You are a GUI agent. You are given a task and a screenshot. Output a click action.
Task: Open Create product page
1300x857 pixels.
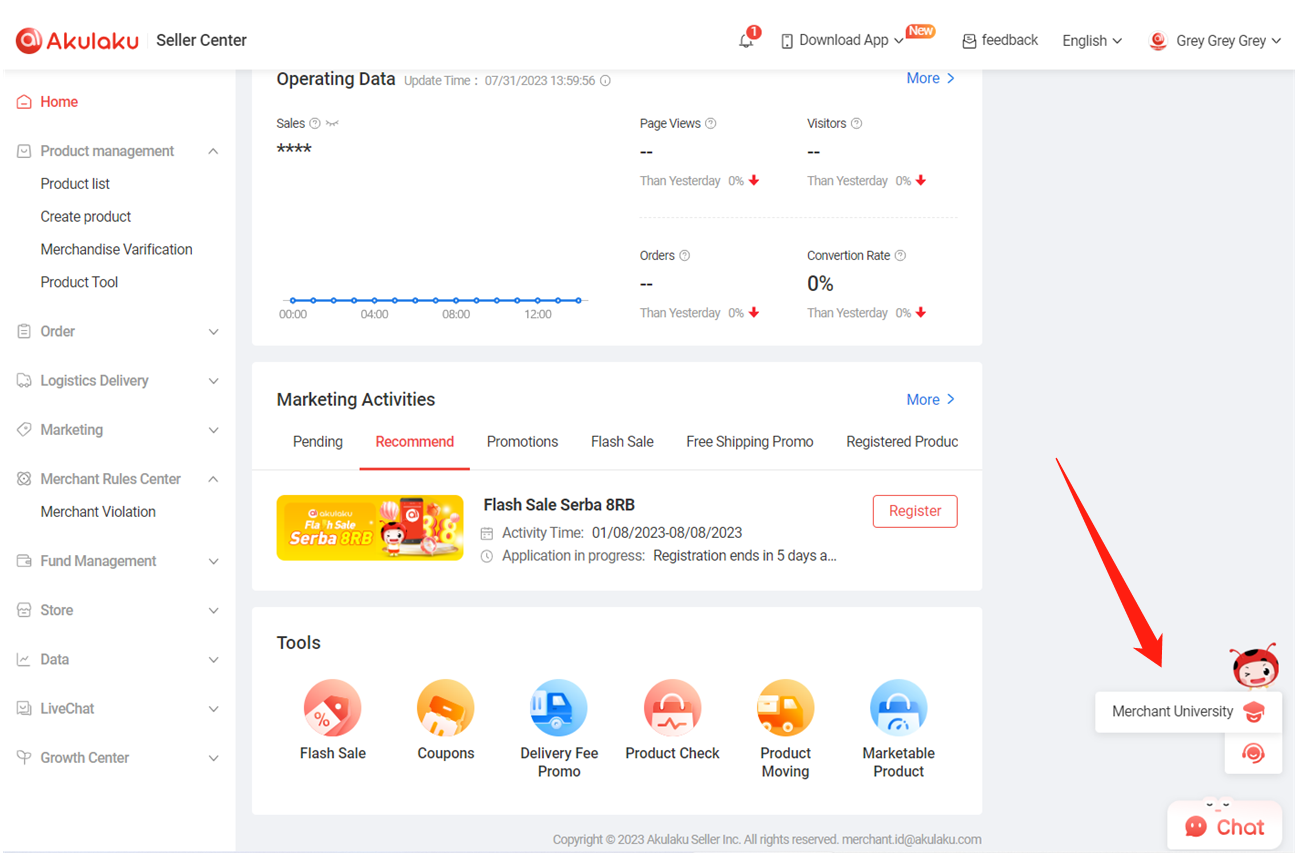coord(86,217)
